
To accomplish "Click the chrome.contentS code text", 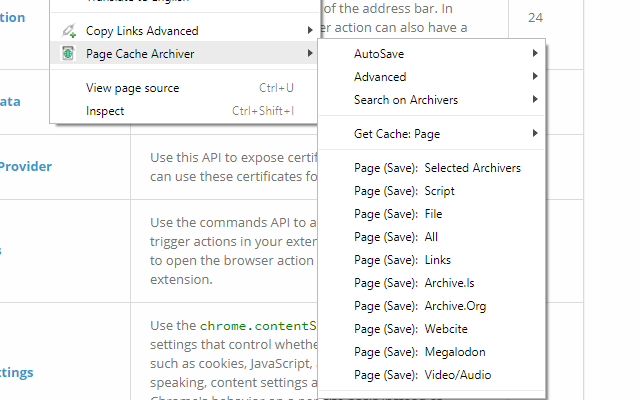I will click(258, 326).
